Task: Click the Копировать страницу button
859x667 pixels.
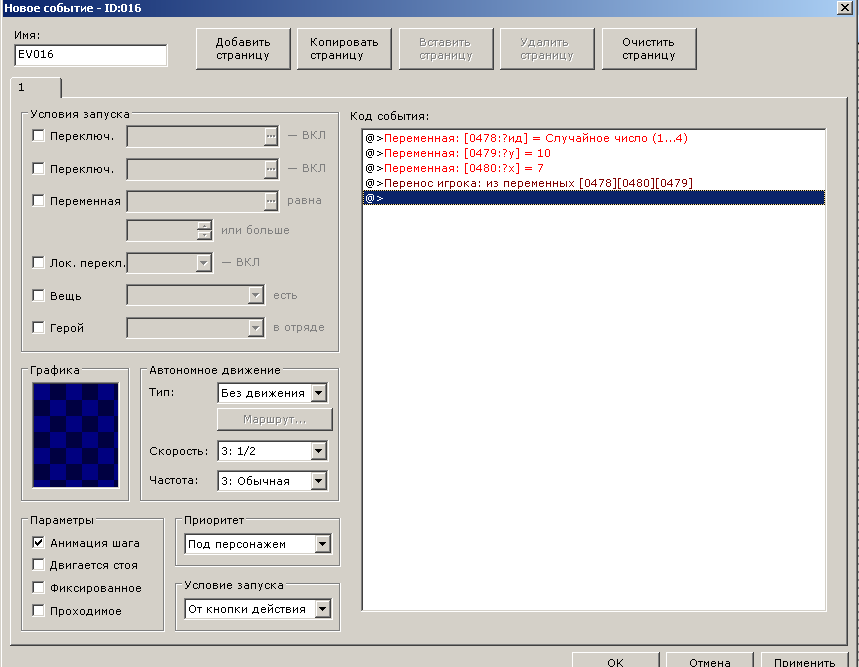Action: (x=344, y=48)
